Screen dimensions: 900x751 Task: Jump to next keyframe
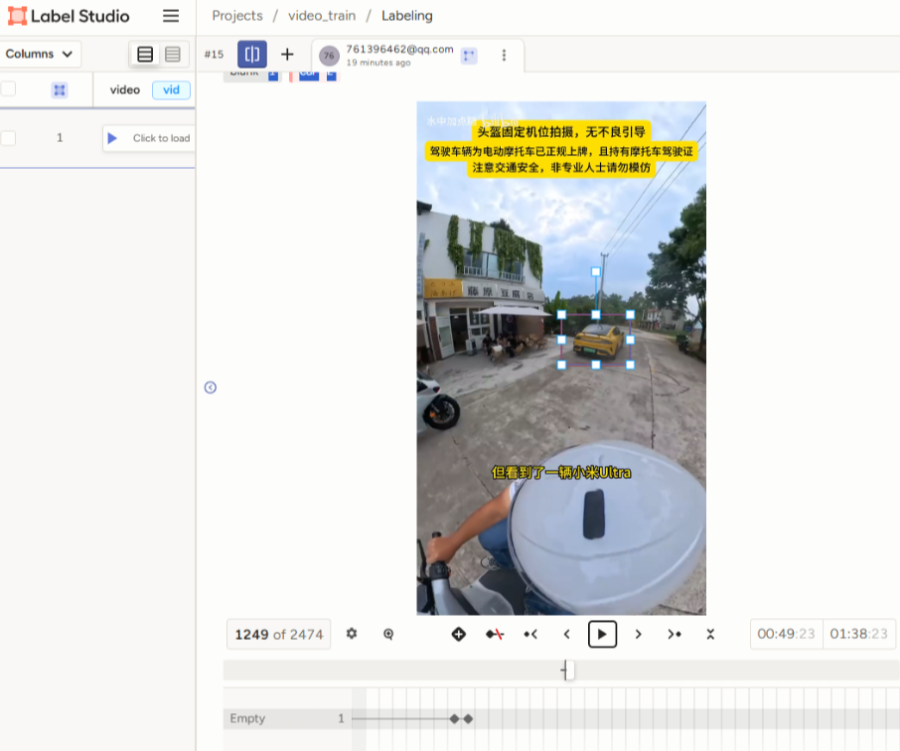pyautogui.click(x=674, y=634)
